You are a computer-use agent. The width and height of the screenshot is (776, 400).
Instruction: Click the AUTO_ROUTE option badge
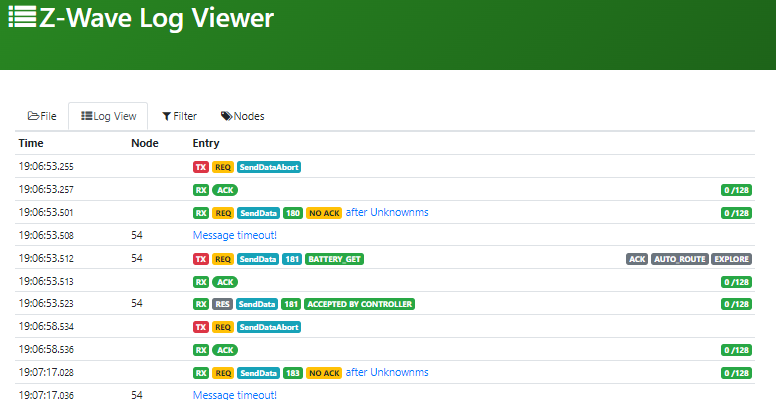[679, 259]
